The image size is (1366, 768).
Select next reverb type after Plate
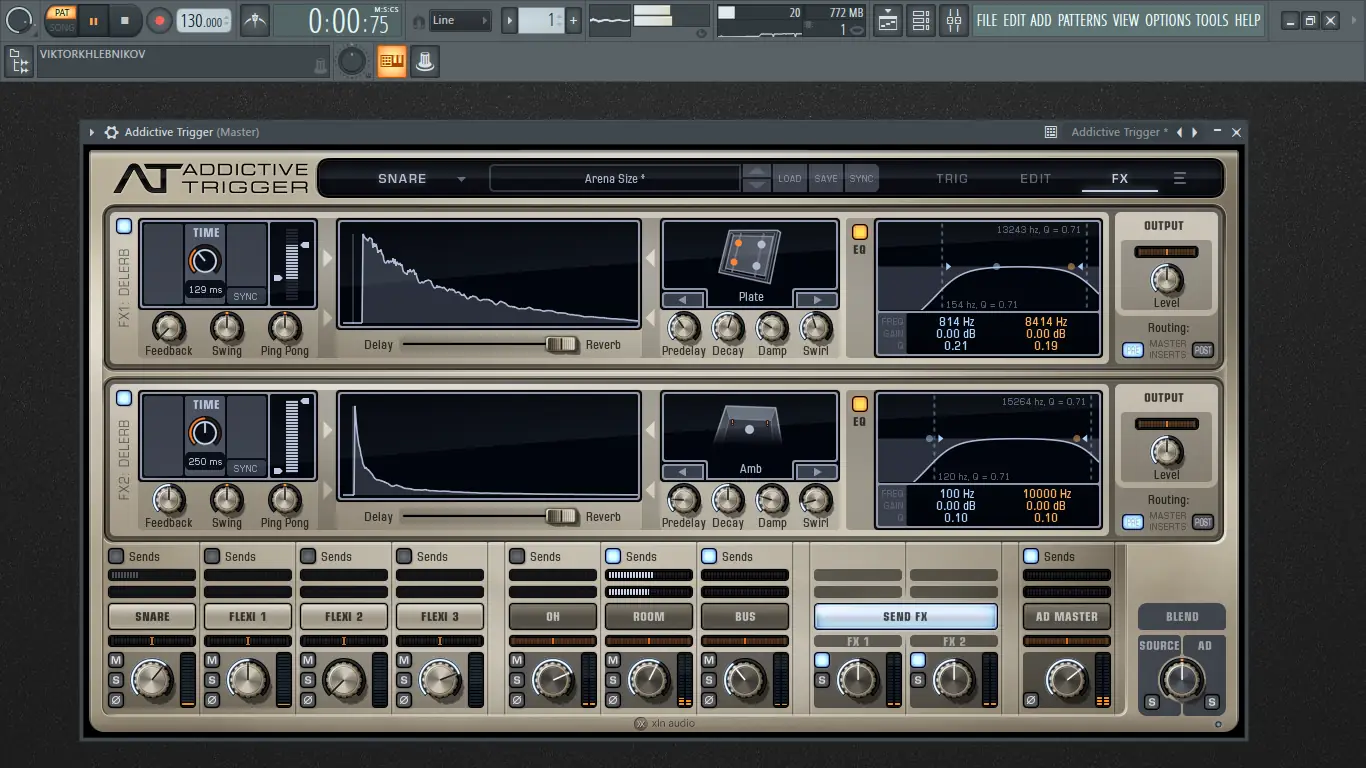[816, 300]
